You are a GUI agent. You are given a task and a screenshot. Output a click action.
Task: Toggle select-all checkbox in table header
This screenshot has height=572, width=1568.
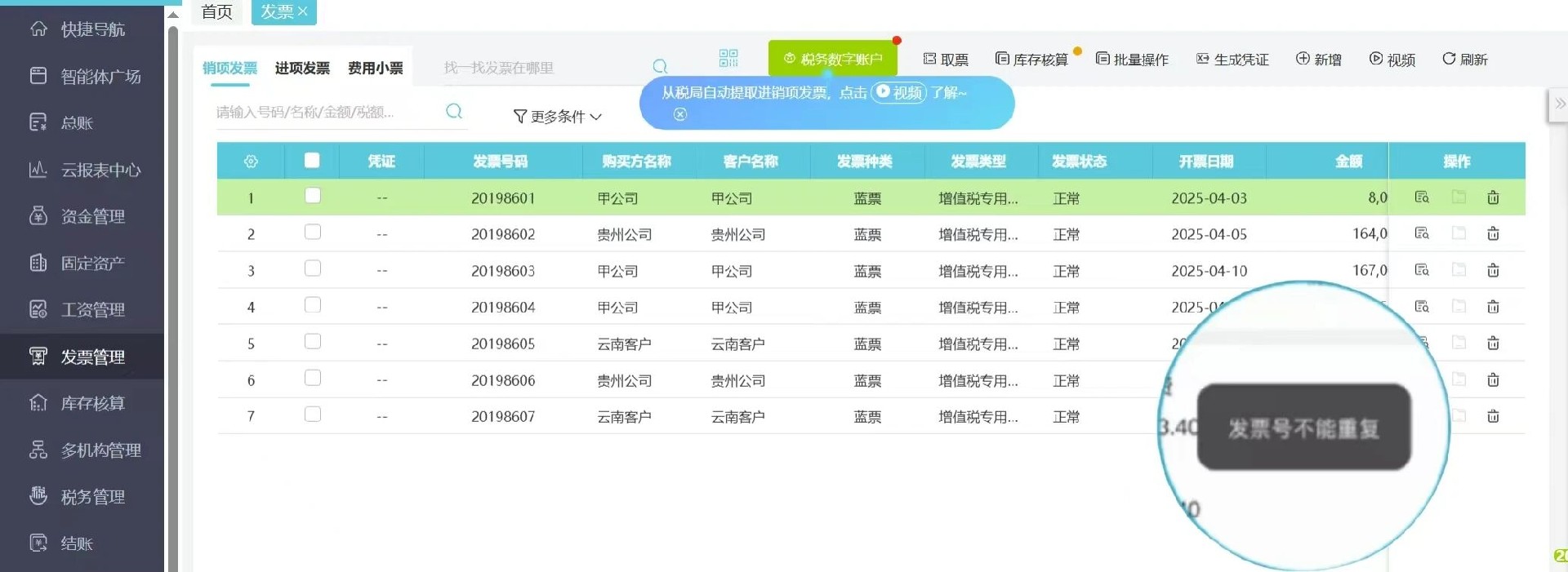tap(312, 160)
